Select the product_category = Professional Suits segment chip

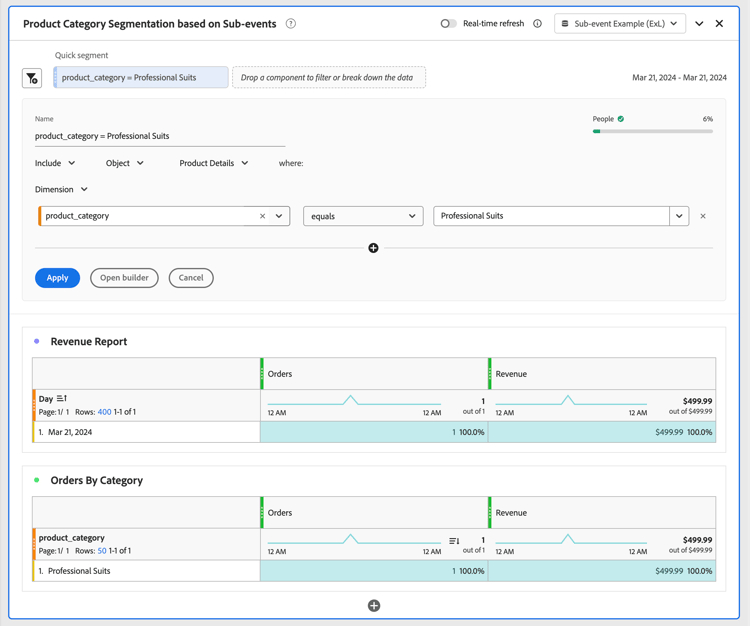click(x=141, y=77)
